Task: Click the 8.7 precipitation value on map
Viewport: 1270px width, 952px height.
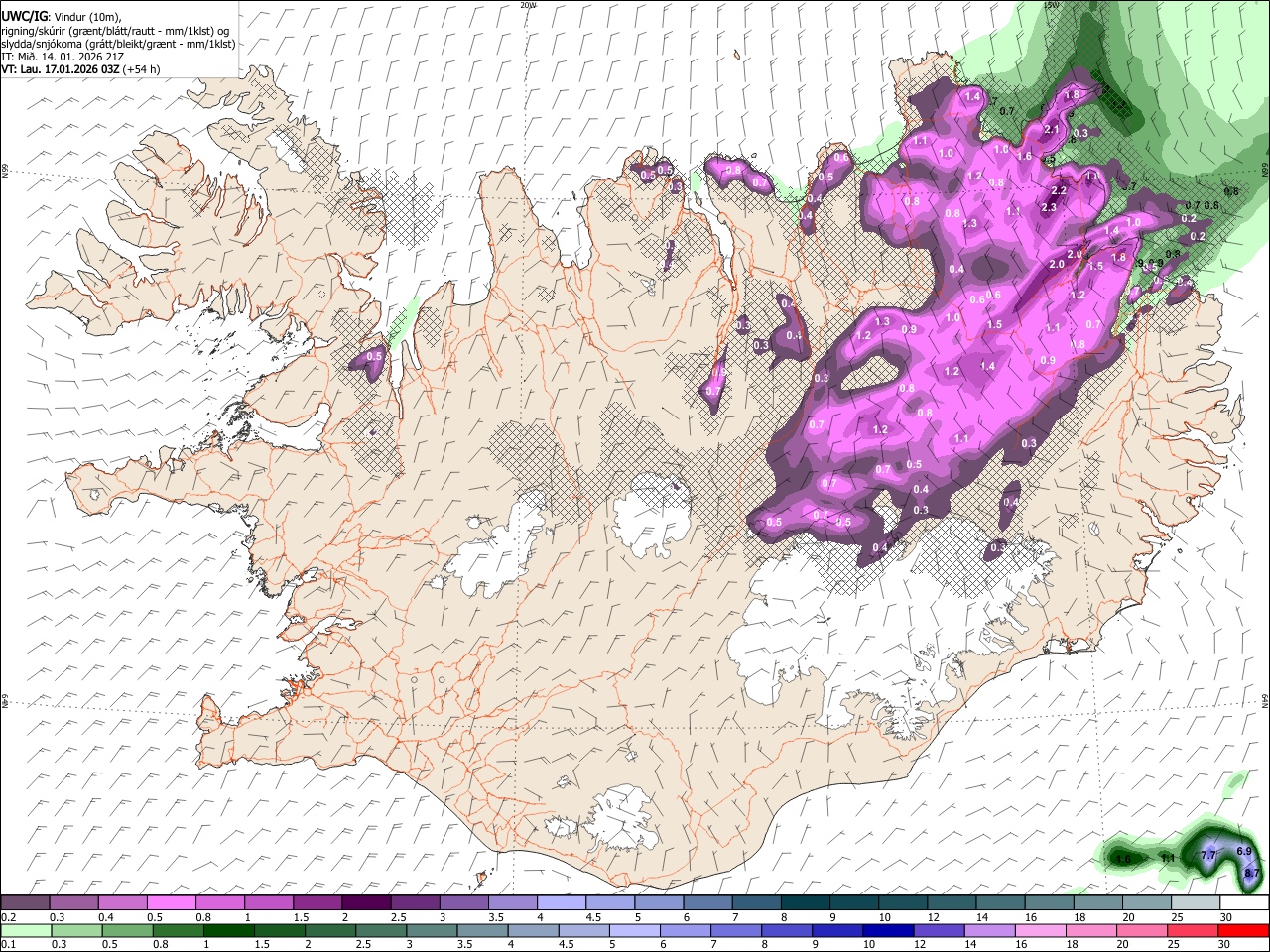Action: pos(1251,872)
